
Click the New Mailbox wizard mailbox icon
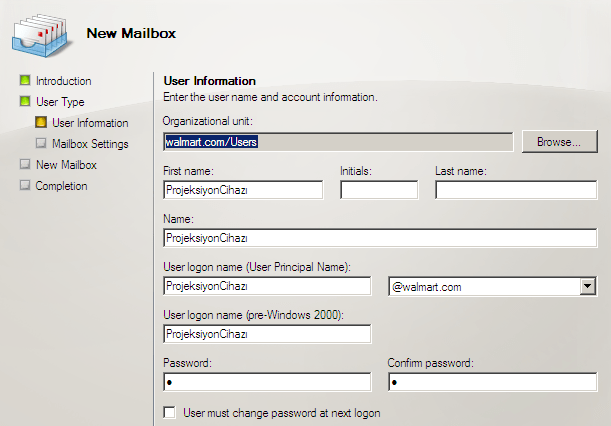[40, 33]
